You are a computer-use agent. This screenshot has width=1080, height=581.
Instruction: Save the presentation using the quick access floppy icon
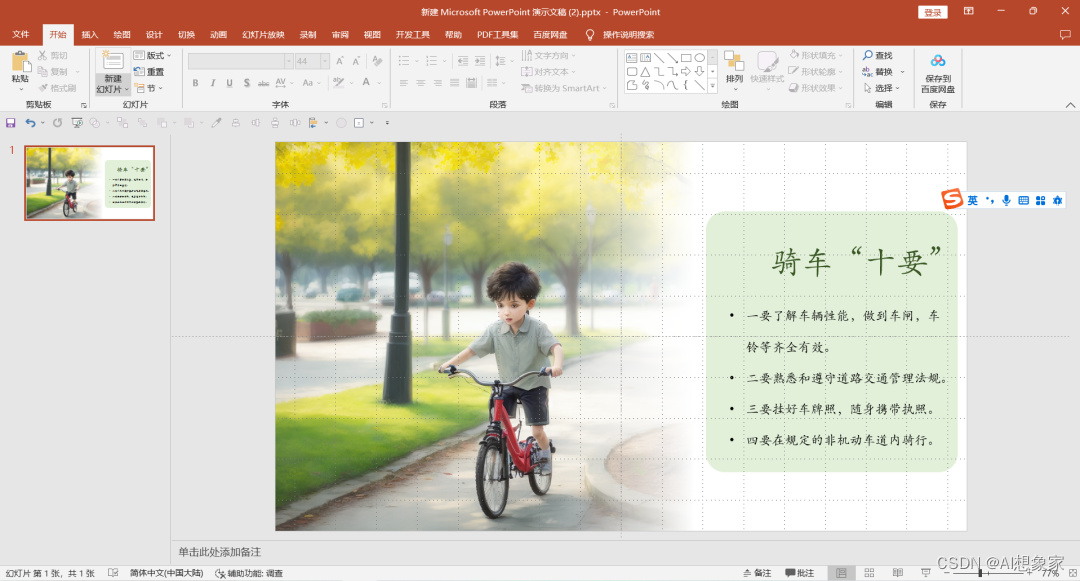click(x=10, y=123)
